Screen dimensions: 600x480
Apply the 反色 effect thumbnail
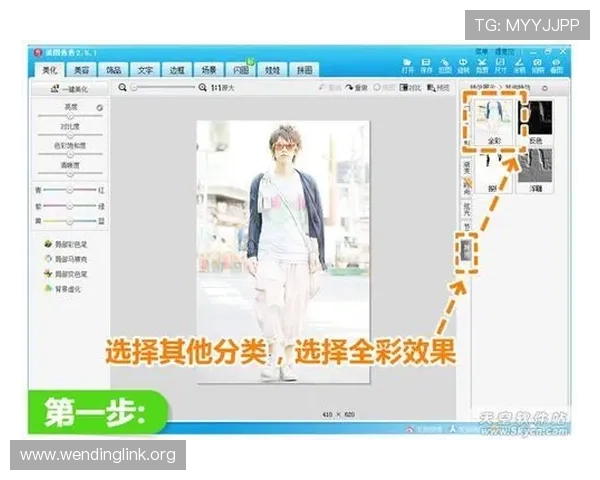[x=535, y=122]
